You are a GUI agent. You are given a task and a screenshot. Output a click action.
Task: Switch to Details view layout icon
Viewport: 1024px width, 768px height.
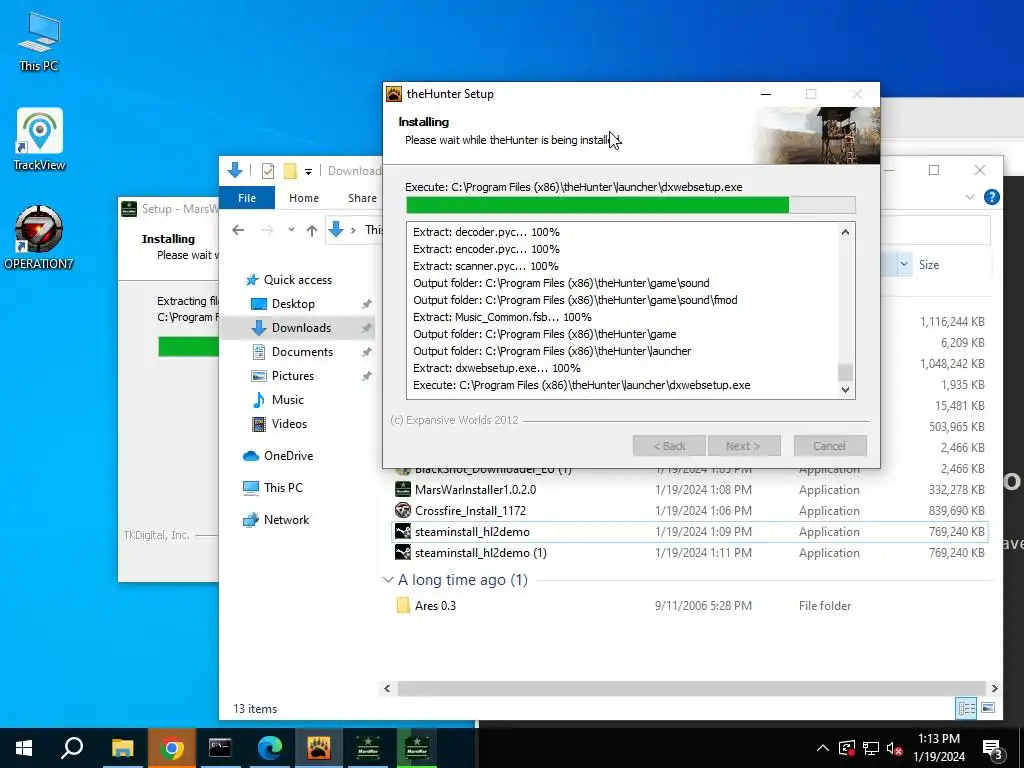tap(966, 708)
